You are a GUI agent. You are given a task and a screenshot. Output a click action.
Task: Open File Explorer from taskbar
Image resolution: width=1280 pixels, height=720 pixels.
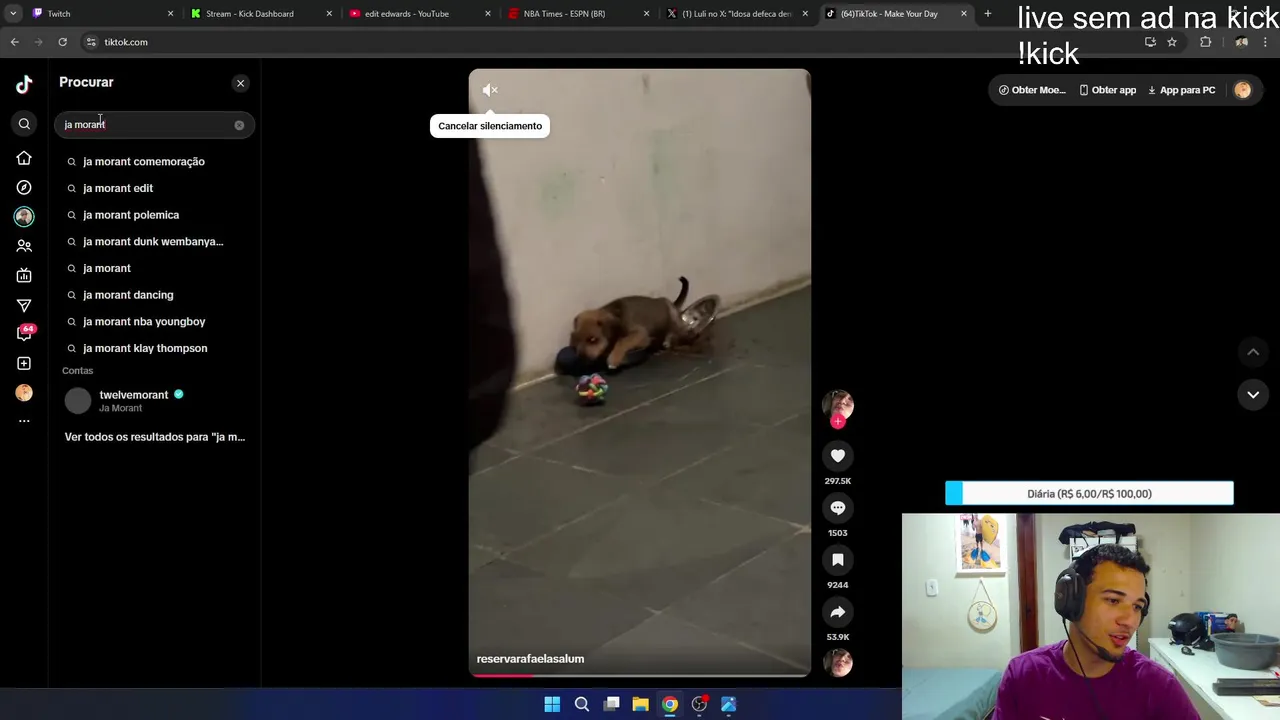click(x=641, y=704)
